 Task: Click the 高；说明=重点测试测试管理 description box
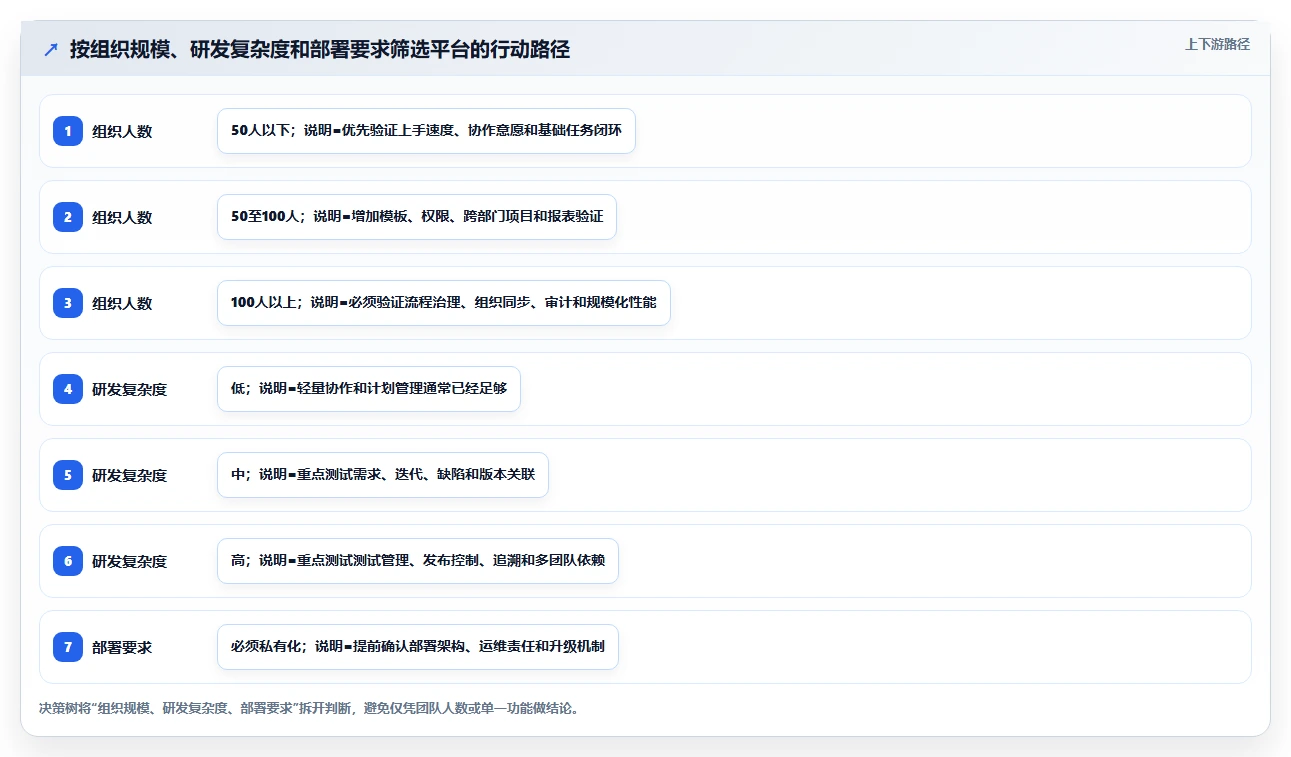click(418, 561)
